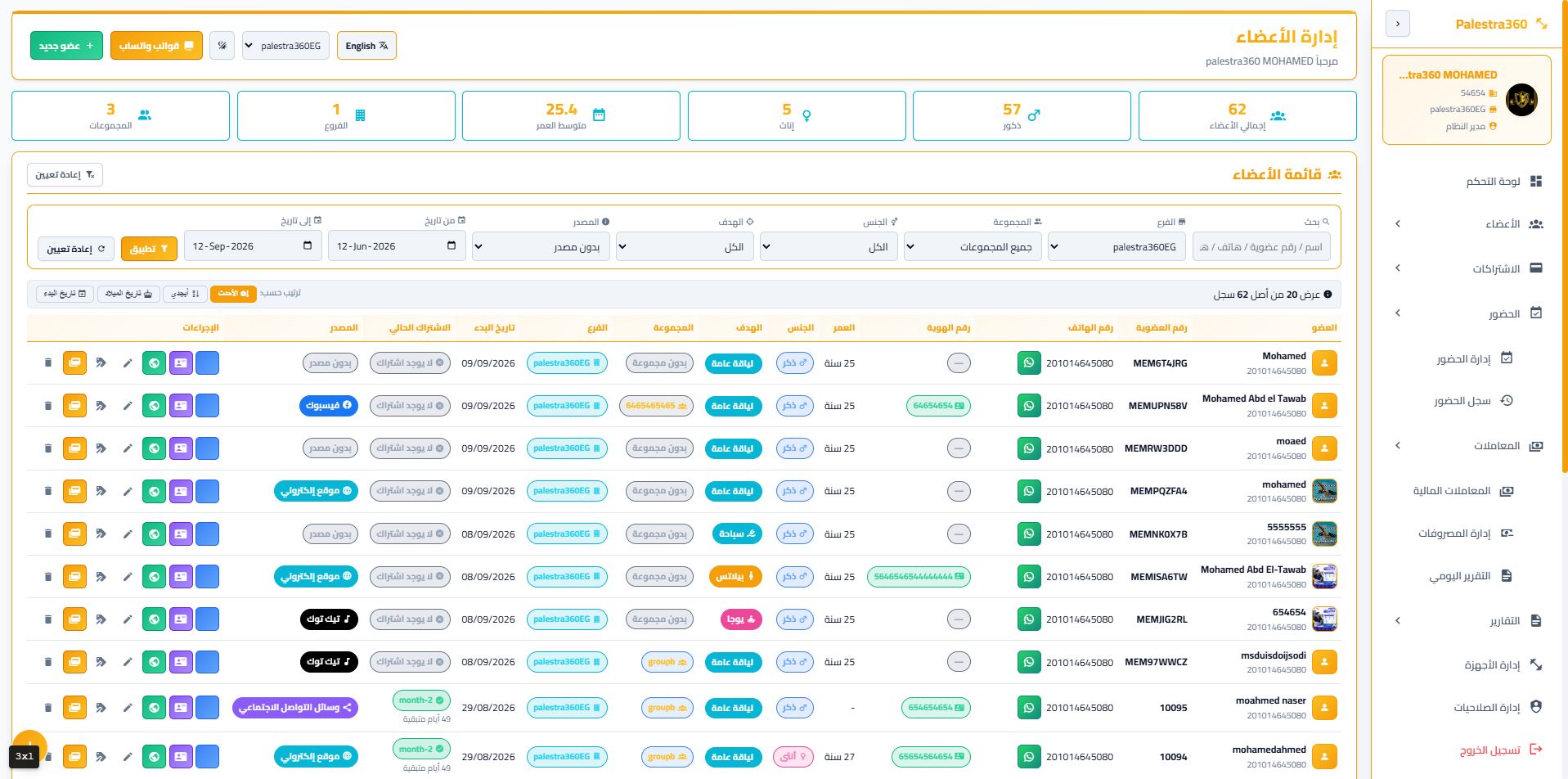Open المصدر source filter dropdown
1568x779 pixels.
(541, 246)
